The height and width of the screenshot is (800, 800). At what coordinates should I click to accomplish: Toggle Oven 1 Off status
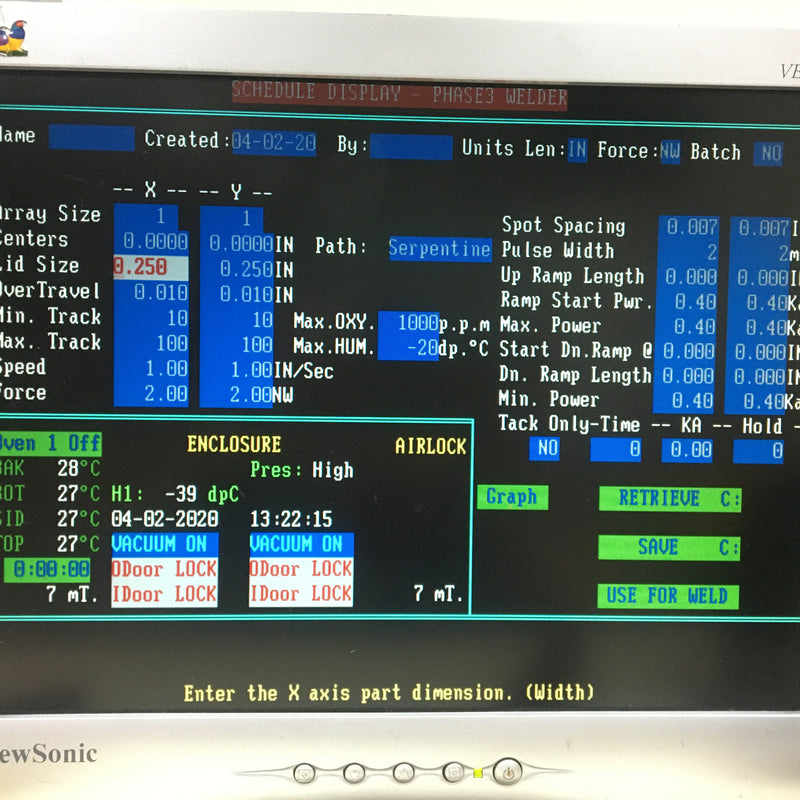[x=51, y=443]
